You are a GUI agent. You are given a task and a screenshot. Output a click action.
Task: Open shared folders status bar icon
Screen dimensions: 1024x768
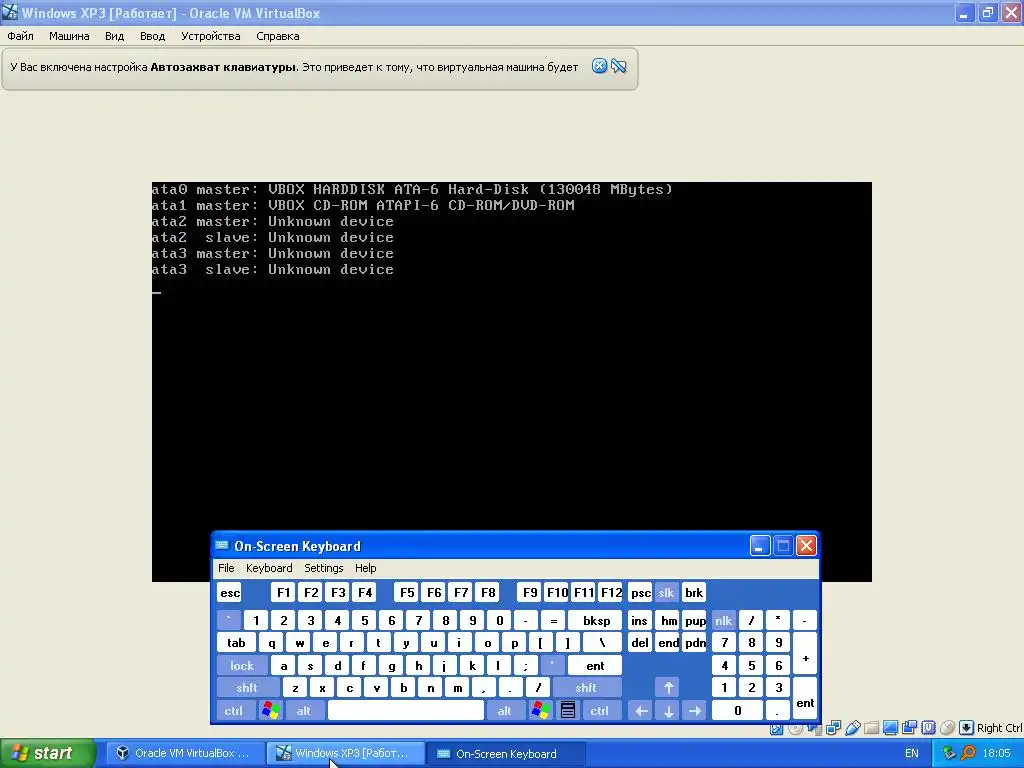point(871,728)
